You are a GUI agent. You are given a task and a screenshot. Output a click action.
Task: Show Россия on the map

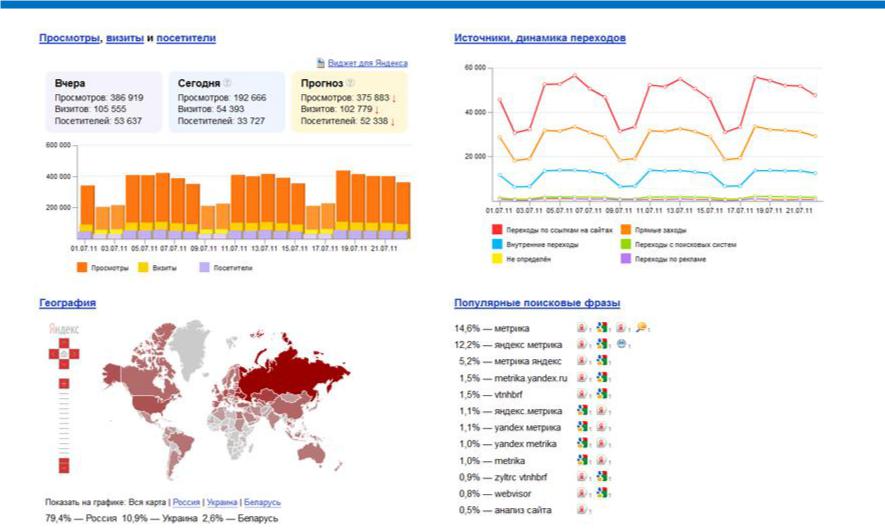click(x=186, y=502)
